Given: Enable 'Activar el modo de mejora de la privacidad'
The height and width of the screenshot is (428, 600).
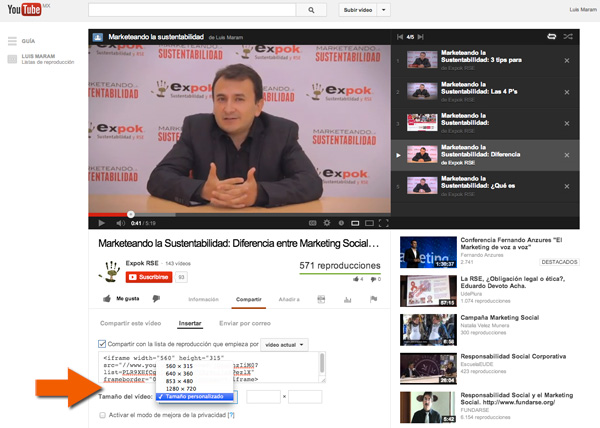Looking at the screenshot, I should point(101,414).
